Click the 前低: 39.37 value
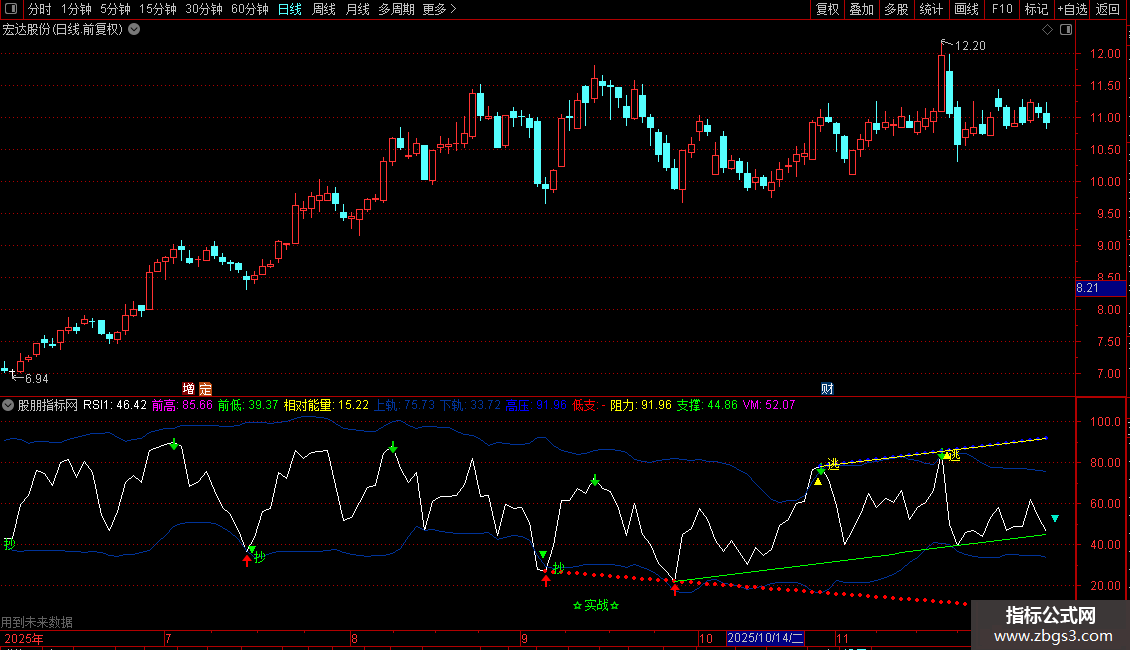This screenshot has width=1130, height=650. pyautogui.click(x=248, y=405)
